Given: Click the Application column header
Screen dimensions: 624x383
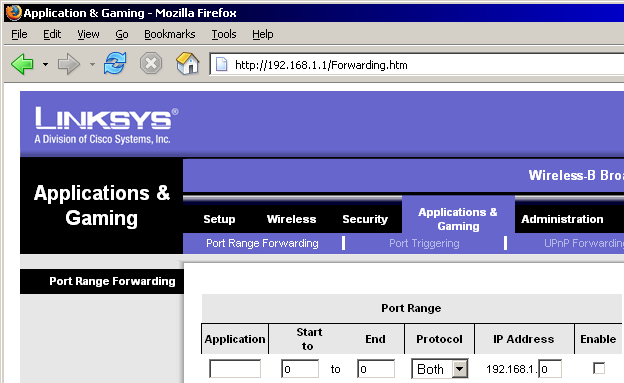Looking at the screenshot, I should pos(235,339).
